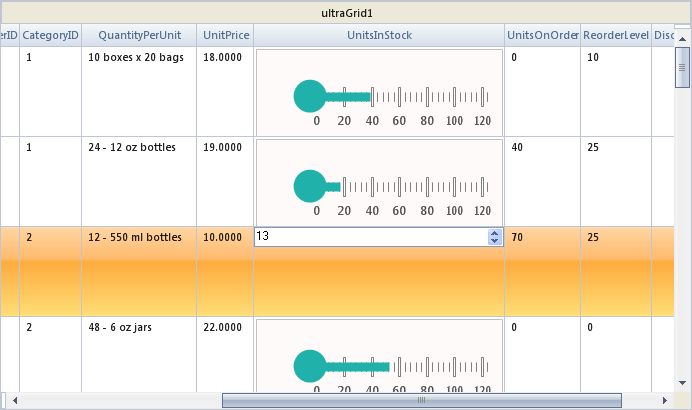This screenshot has height=410, width=692.
Task: Click the UnitsInStock text field showing 13
Action: tap(369, 237)
